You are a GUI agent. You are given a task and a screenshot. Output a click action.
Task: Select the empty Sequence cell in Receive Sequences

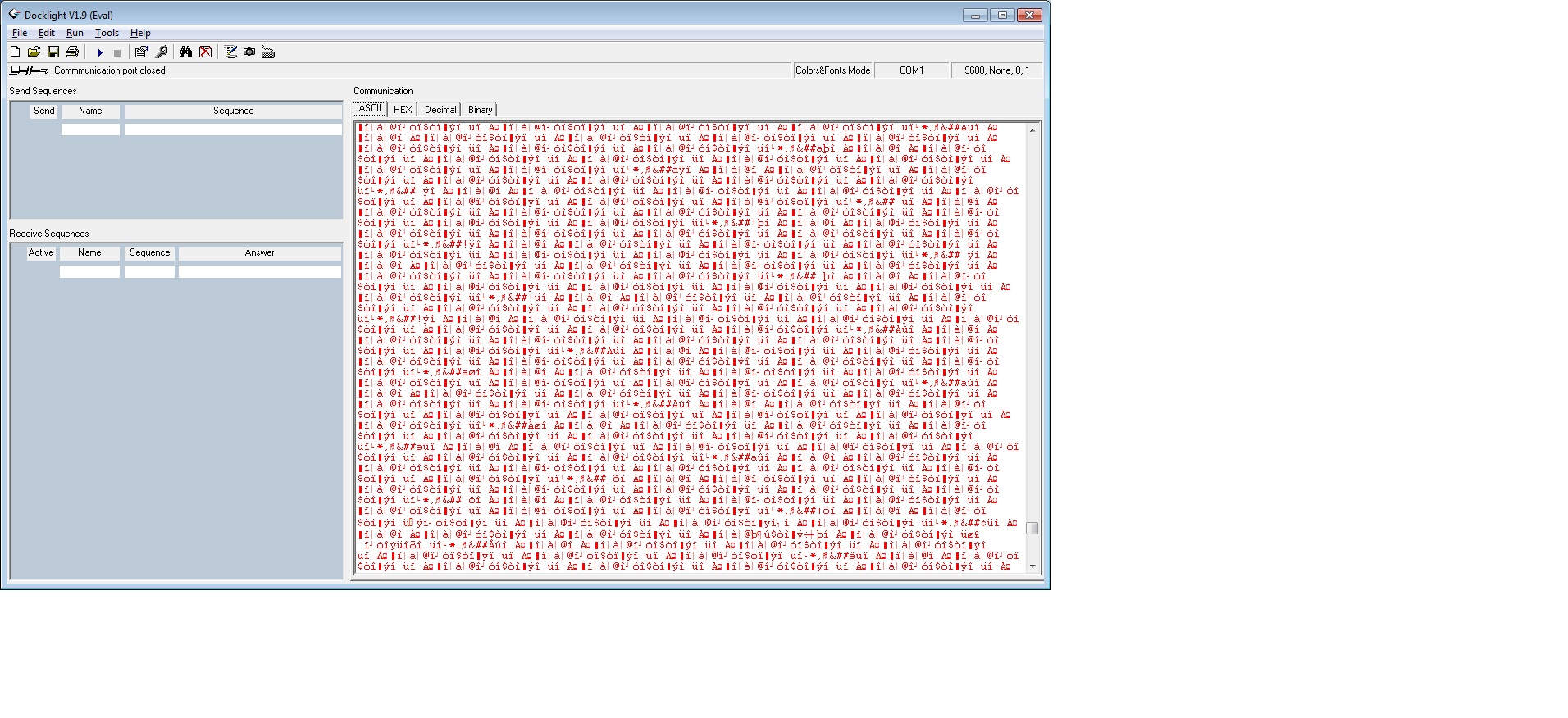(149, 271)
